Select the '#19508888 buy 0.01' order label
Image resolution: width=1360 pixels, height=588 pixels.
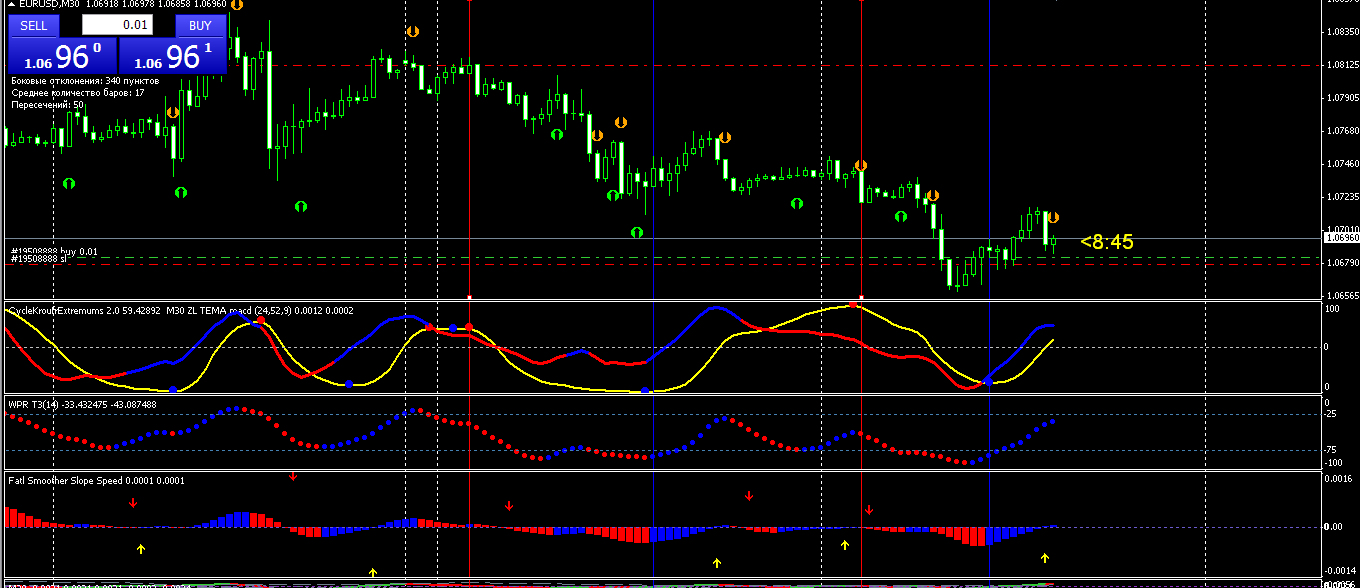pyautogui.click(x=55, y=251)
